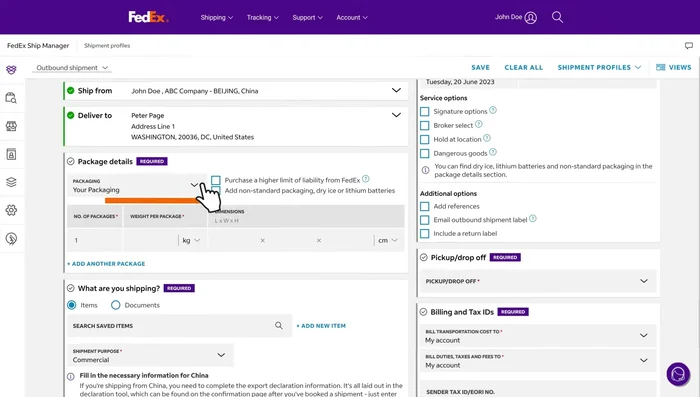
Task: Tick the Hold at location checkbox
Action: coord(425,139)
